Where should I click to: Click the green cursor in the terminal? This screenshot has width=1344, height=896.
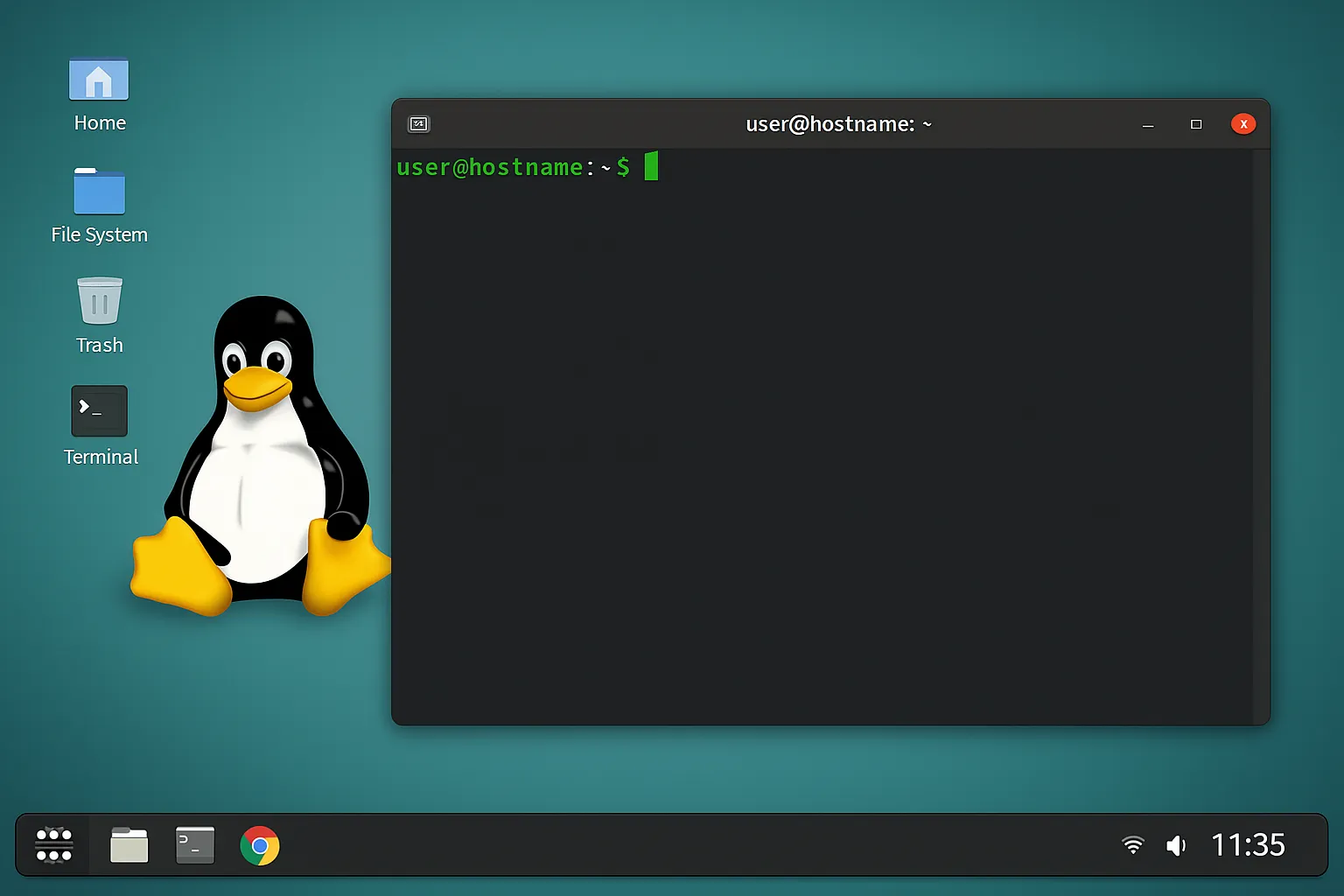pyautogui.click(x=650, y=167)
